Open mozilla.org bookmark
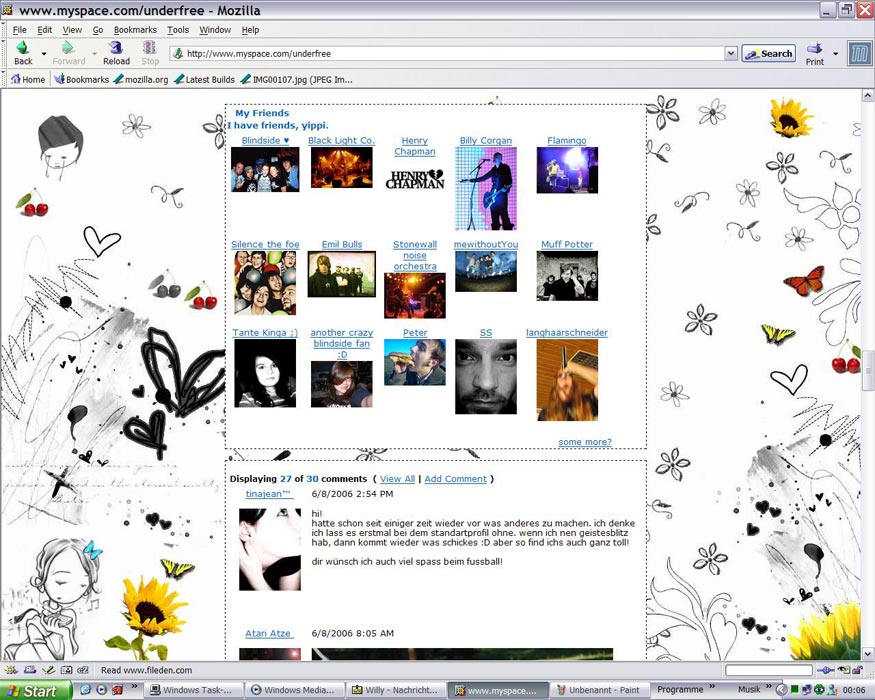The height and width of the screenshot is (700, 875). point(141,79)
